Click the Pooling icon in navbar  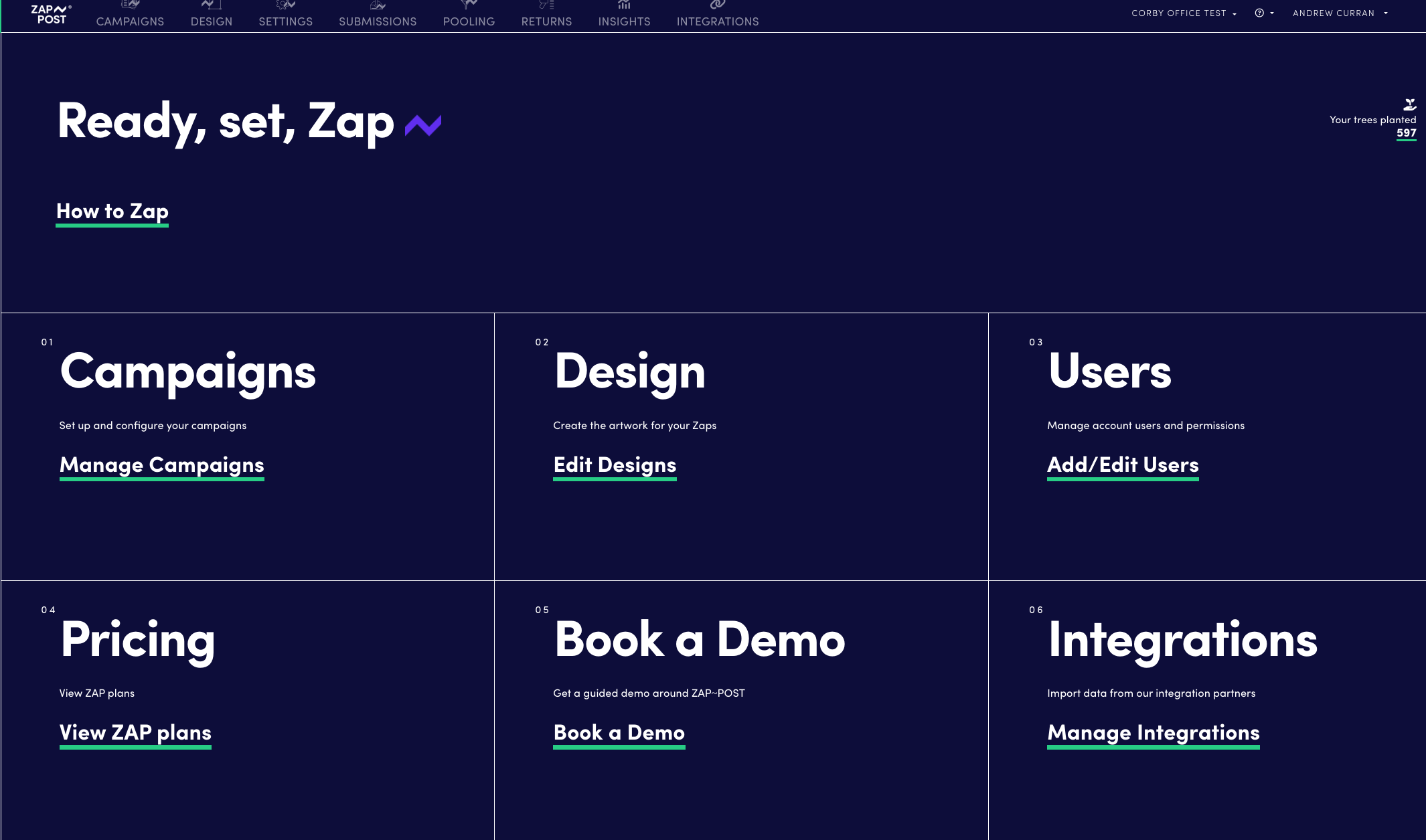[x=469, y=5]
